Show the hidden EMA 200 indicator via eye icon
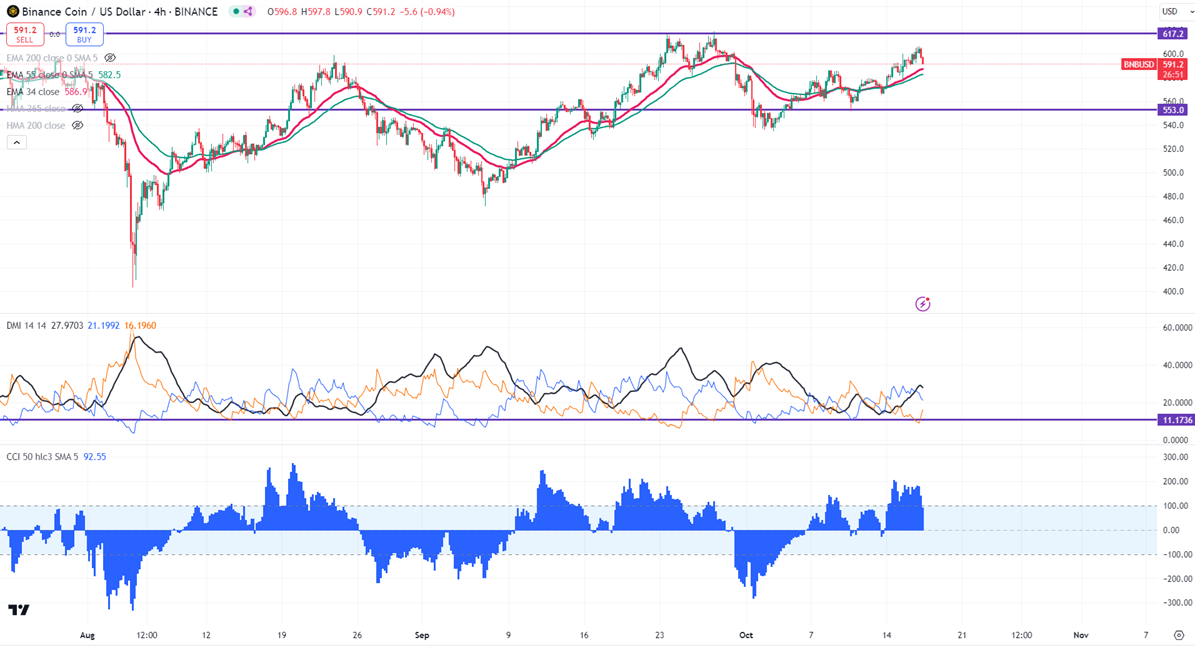Image resolution: width=1195 pixels, height=646 pixels. (110, 58)
